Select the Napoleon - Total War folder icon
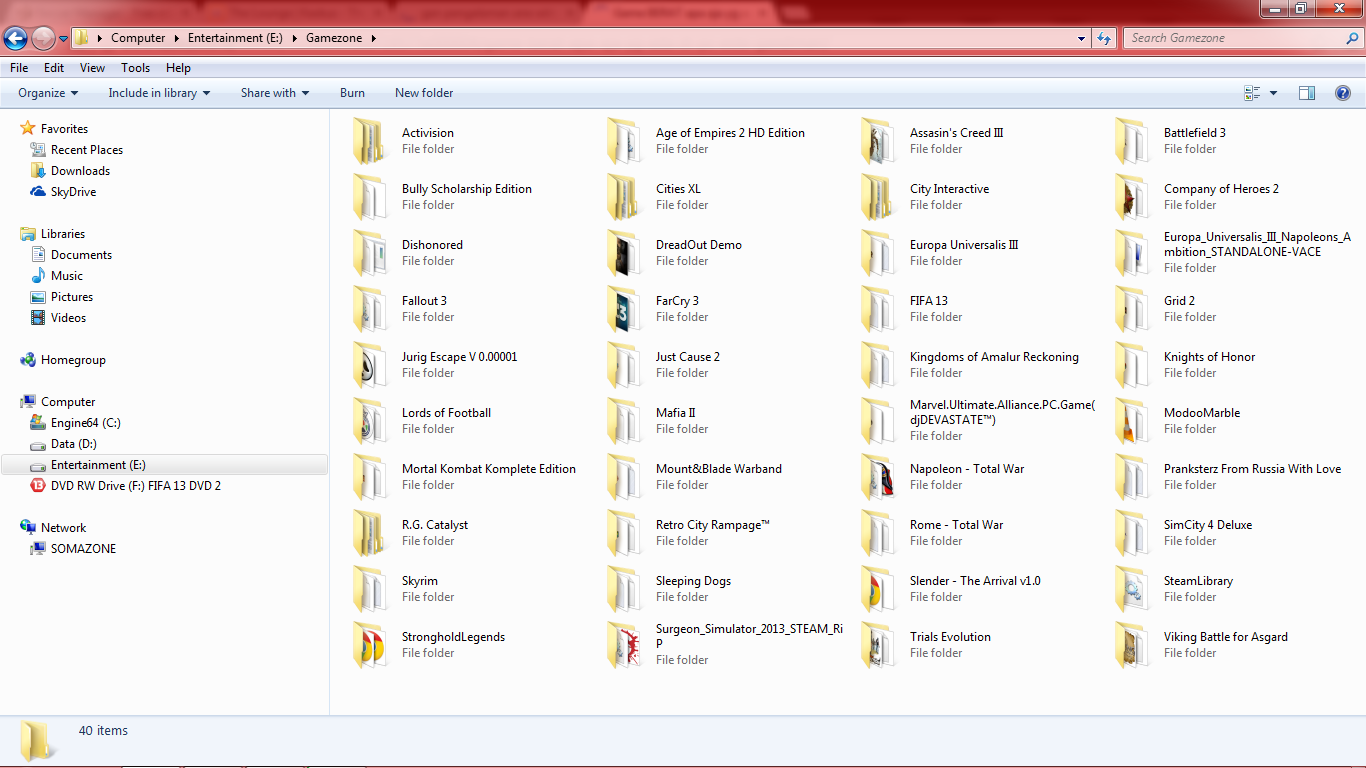The width and height of the screenshot is (1366, 768). 878,476
